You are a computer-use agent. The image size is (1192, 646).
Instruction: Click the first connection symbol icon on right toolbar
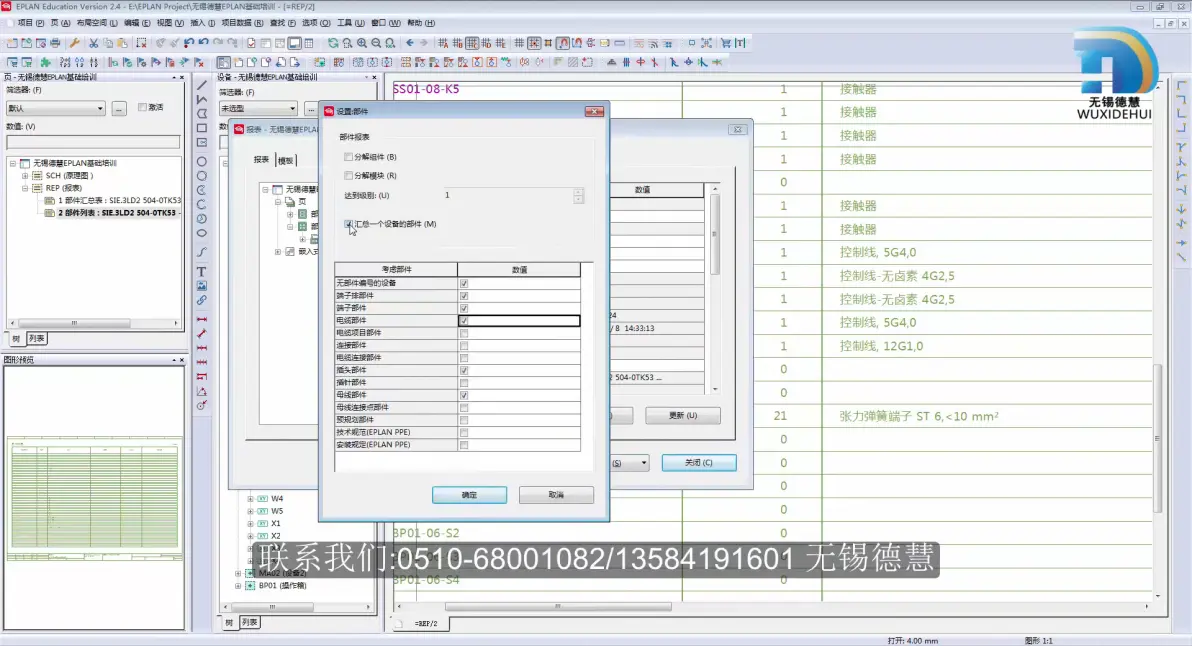1181,85
